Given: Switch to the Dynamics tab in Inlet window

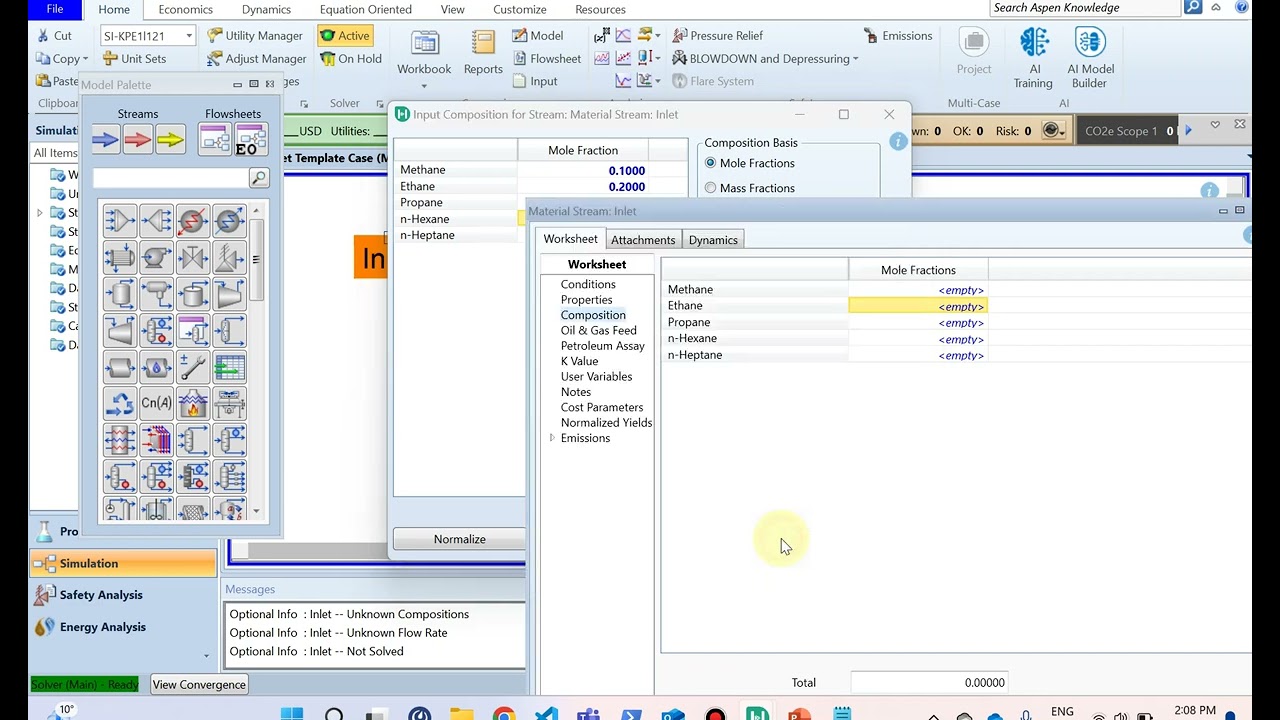Looking at the screenshot, I should click(713, 240).
